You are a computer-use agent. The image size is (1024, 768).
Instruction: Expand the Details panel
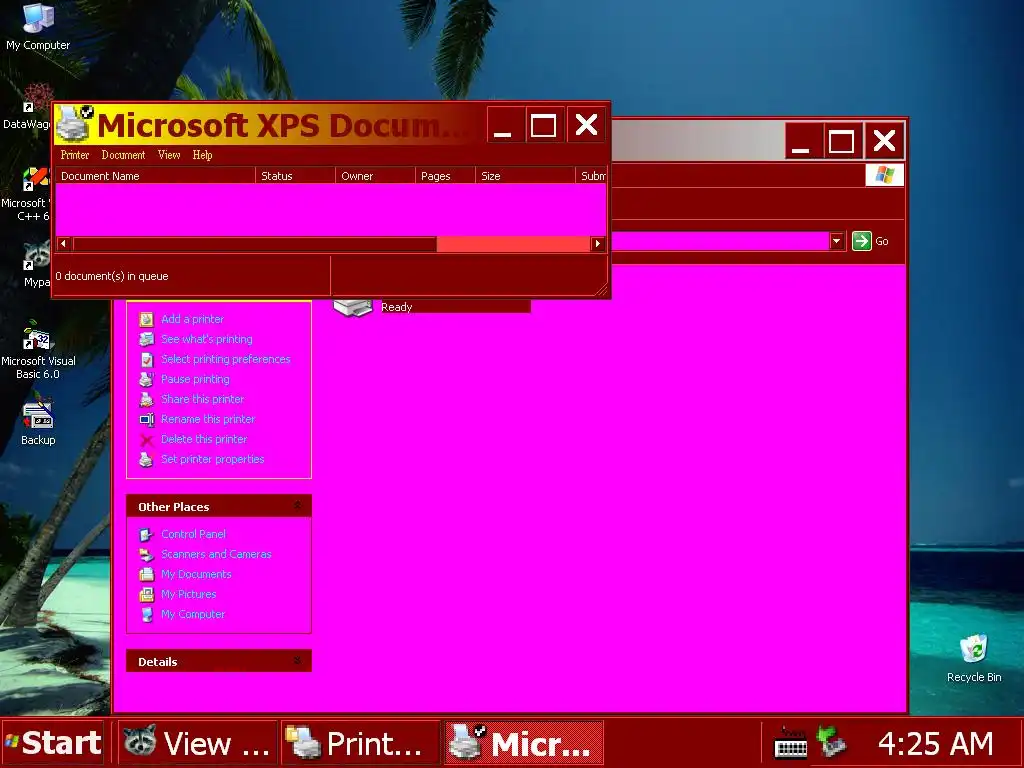(x=297, y=661)
